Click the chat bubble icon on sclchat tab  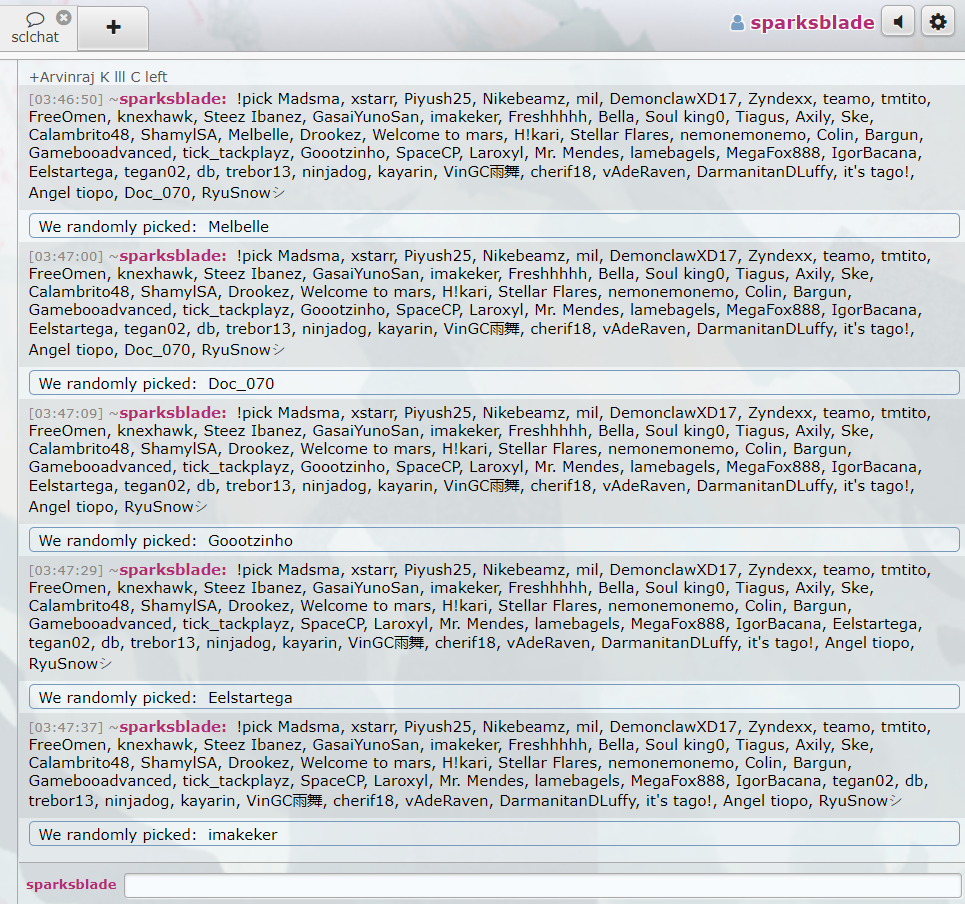(35, 19)
